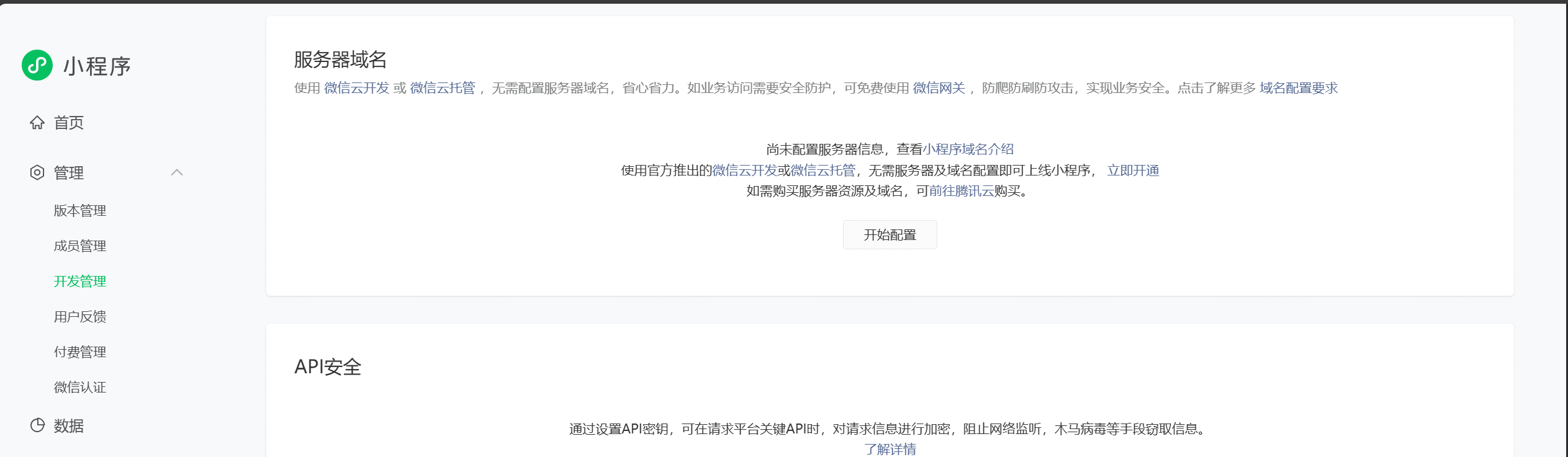The image size is (1568, 457).
Task: Open the 了解详情 link under API安全
Action: (890, 449)
